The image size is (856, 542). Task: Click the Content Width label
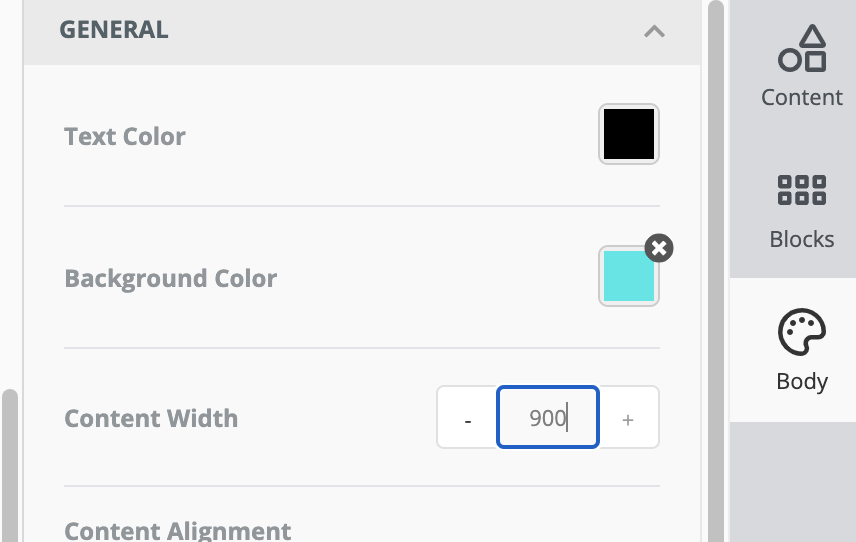tap(151, 419)
